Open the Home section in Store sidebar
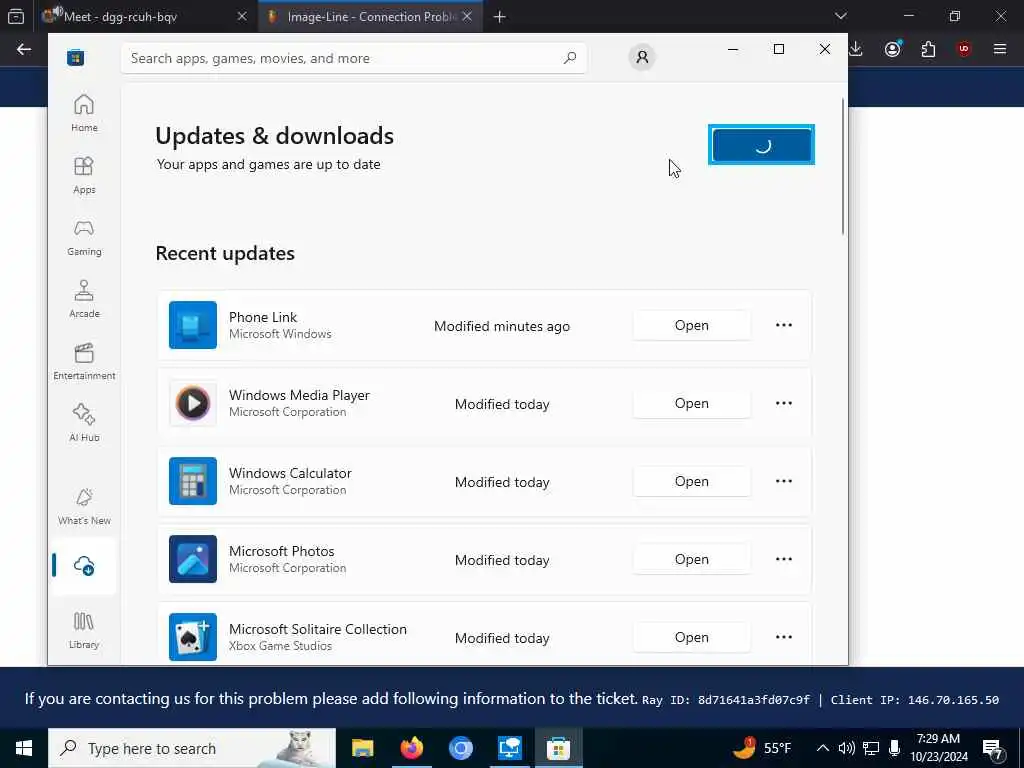 (84, 114)
